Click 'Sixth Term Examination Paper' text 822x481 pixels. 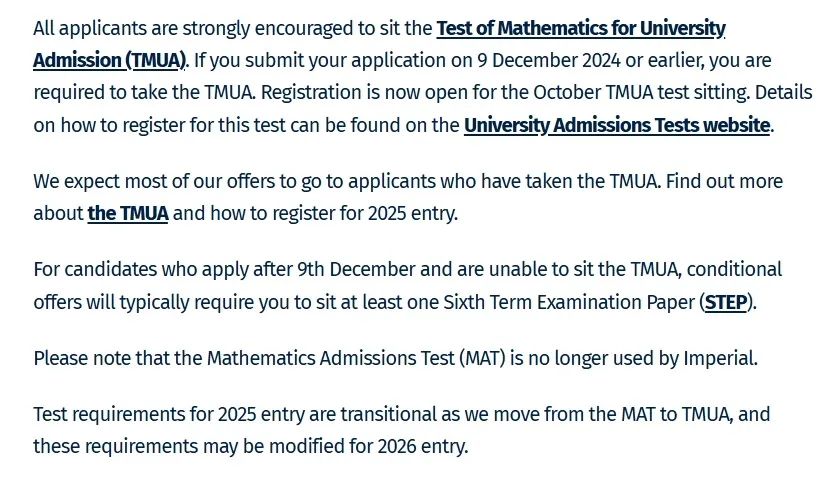569,302
